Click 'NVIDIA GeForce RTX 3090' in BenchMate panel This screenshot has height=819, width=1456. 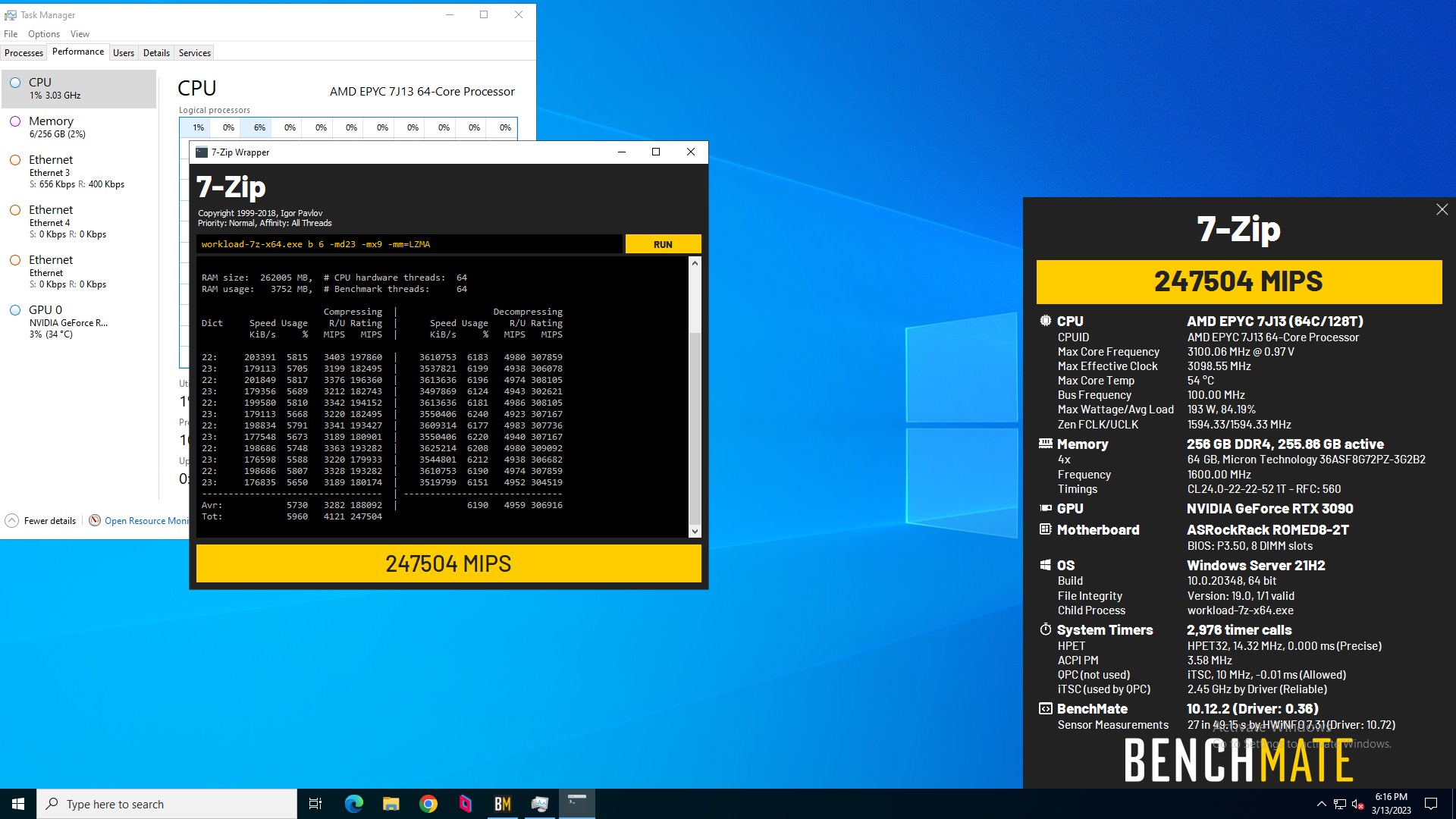(x=1269, y=508)
